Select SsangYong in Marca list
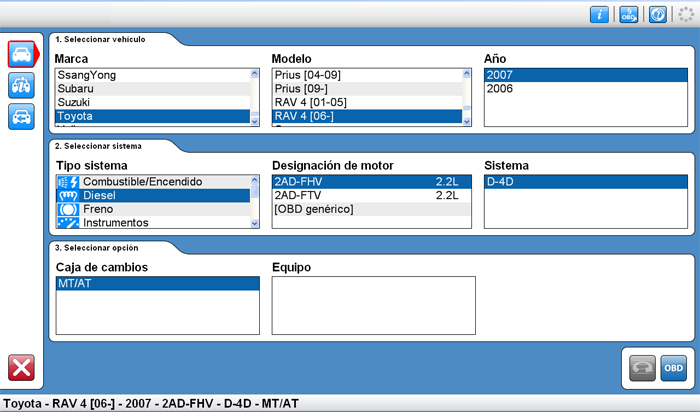This screenshot has height=412, width=700. pos(153,75)
